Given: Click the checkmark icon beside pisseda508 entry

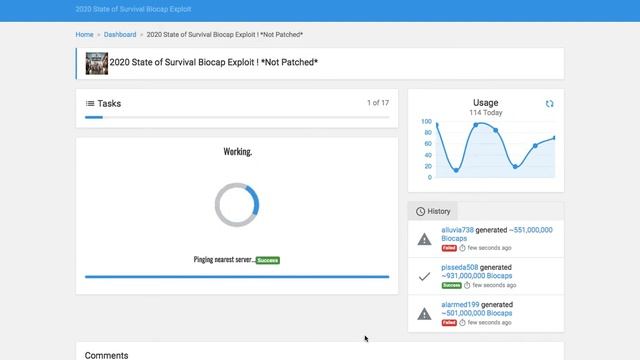Looking at the screenshot, I should [x=424, y=277].
